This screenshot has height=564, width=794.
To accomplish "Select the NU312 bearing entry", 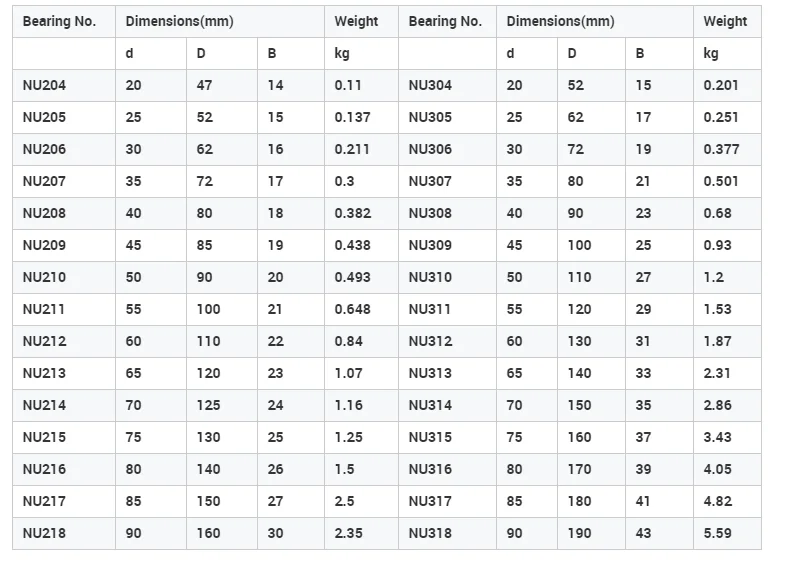I will (x=430, y=342).
